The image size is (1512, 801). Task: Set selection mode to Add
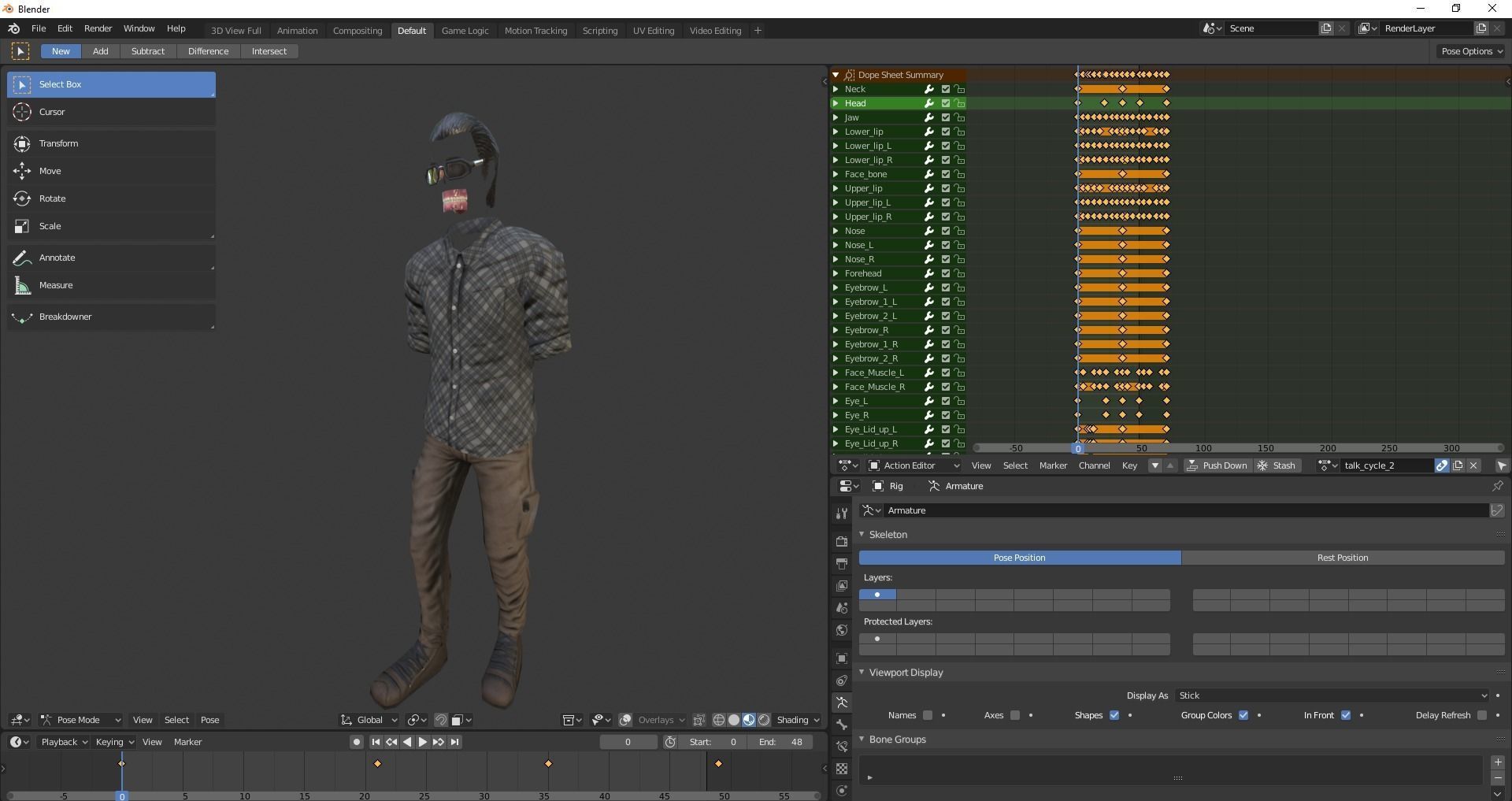[x=101, y=51]
